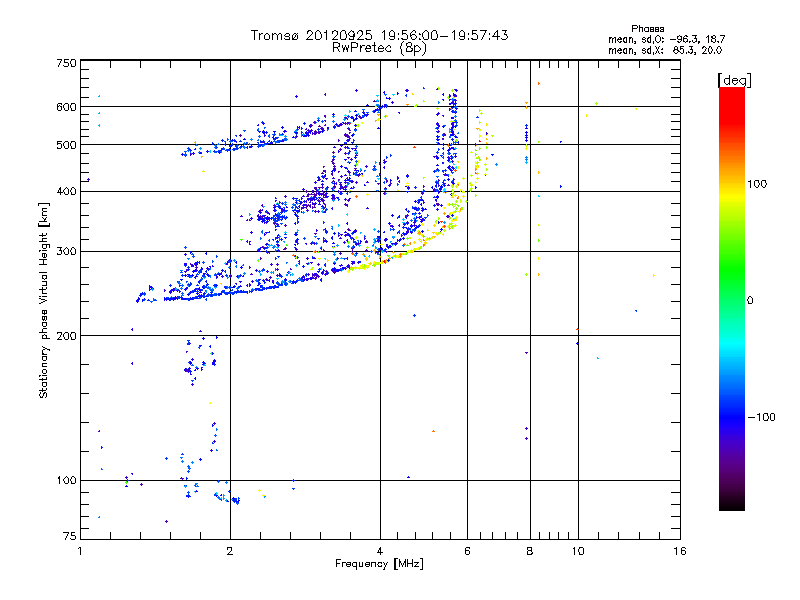Click the y-axis tick label '400'
The width and height of the screenshot is (800, 600).
tap(67, 191)
